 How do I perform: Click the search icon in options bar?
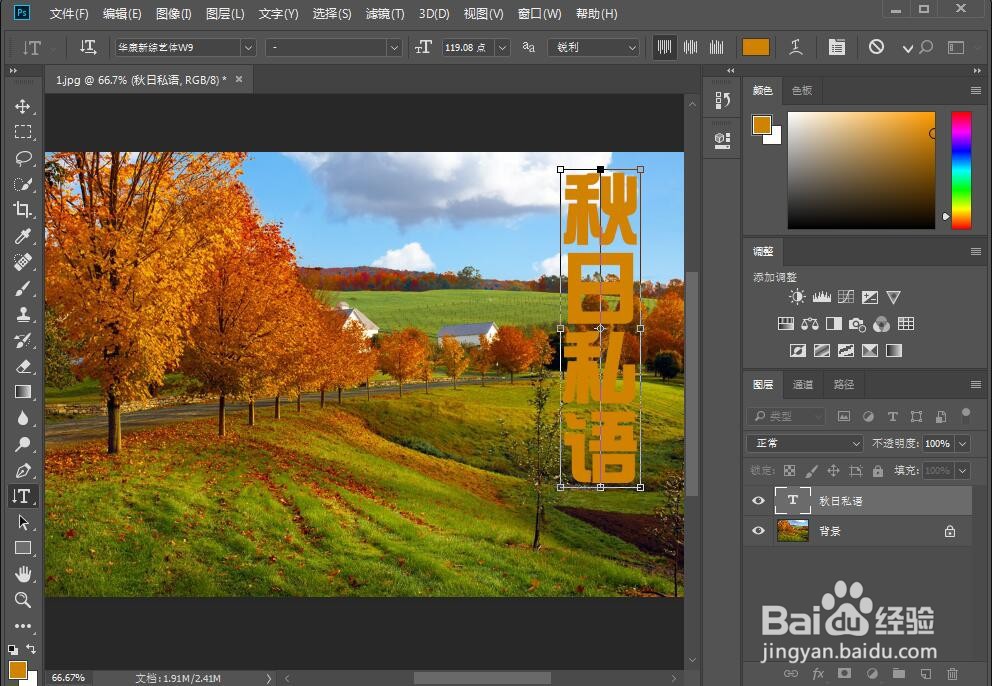click(926, 47)
